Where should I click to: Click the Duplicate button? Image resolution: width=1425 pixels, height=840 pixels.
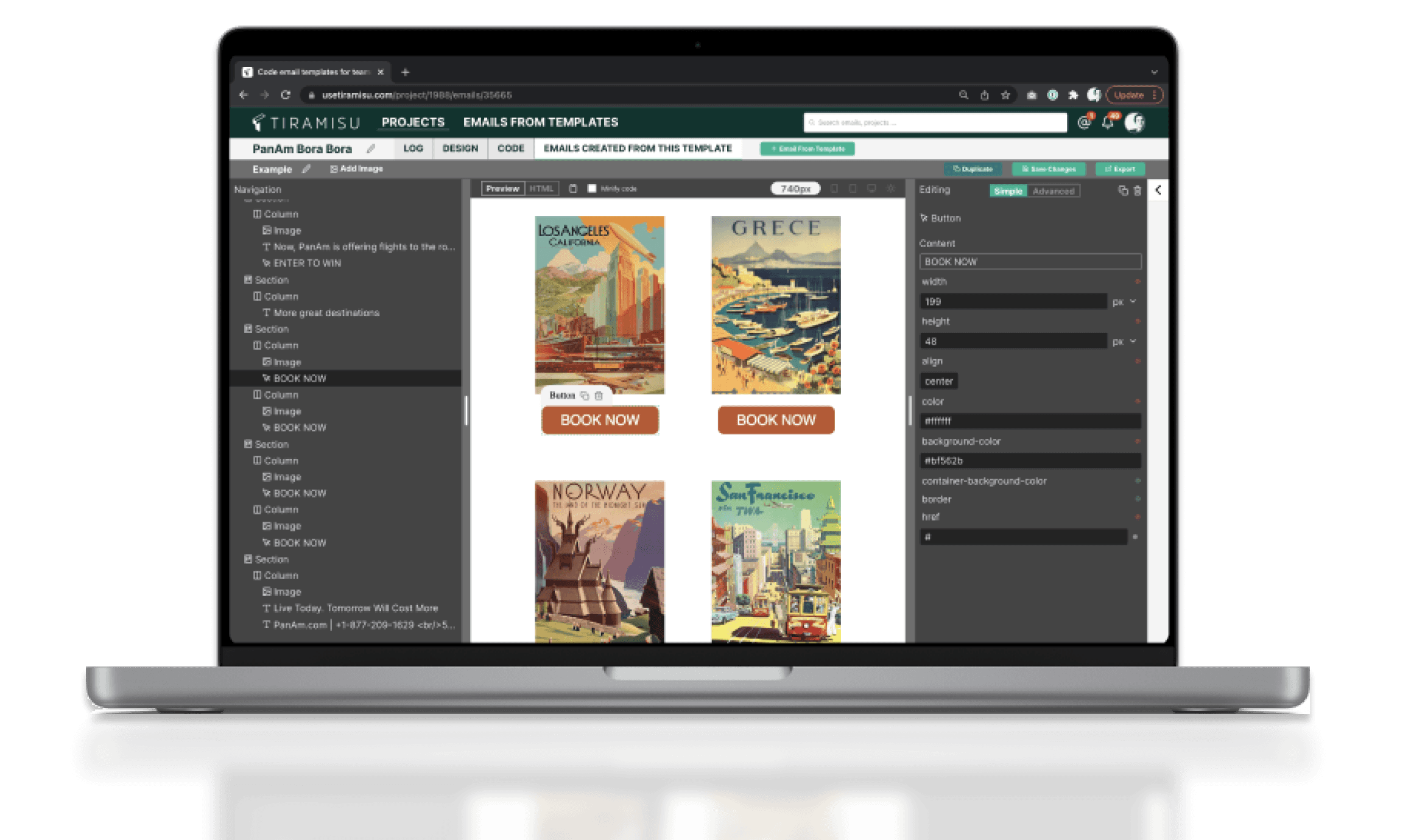click(973, 169)
